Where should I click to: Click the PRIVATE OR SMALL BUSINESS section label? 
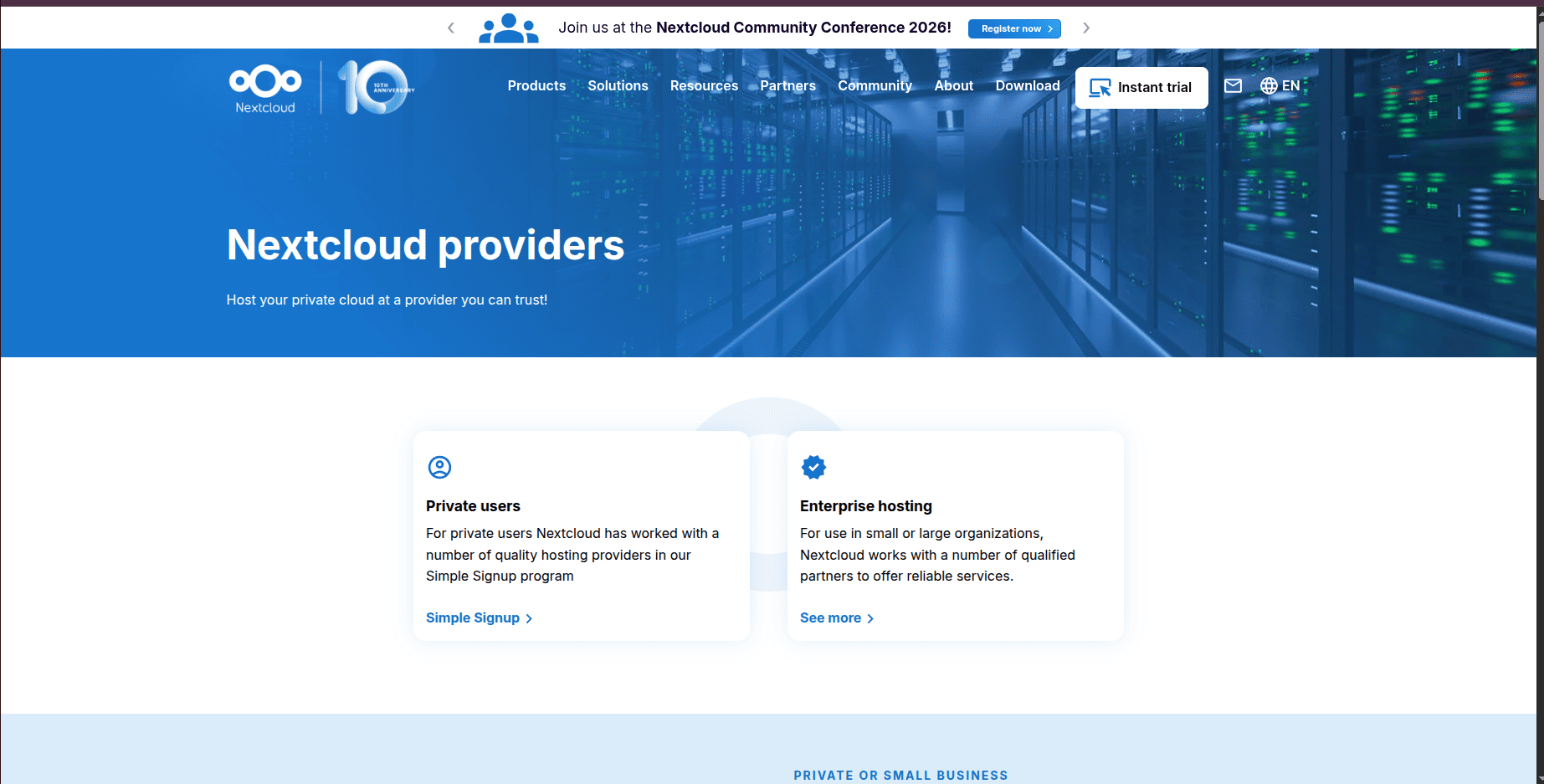(900, 776)
